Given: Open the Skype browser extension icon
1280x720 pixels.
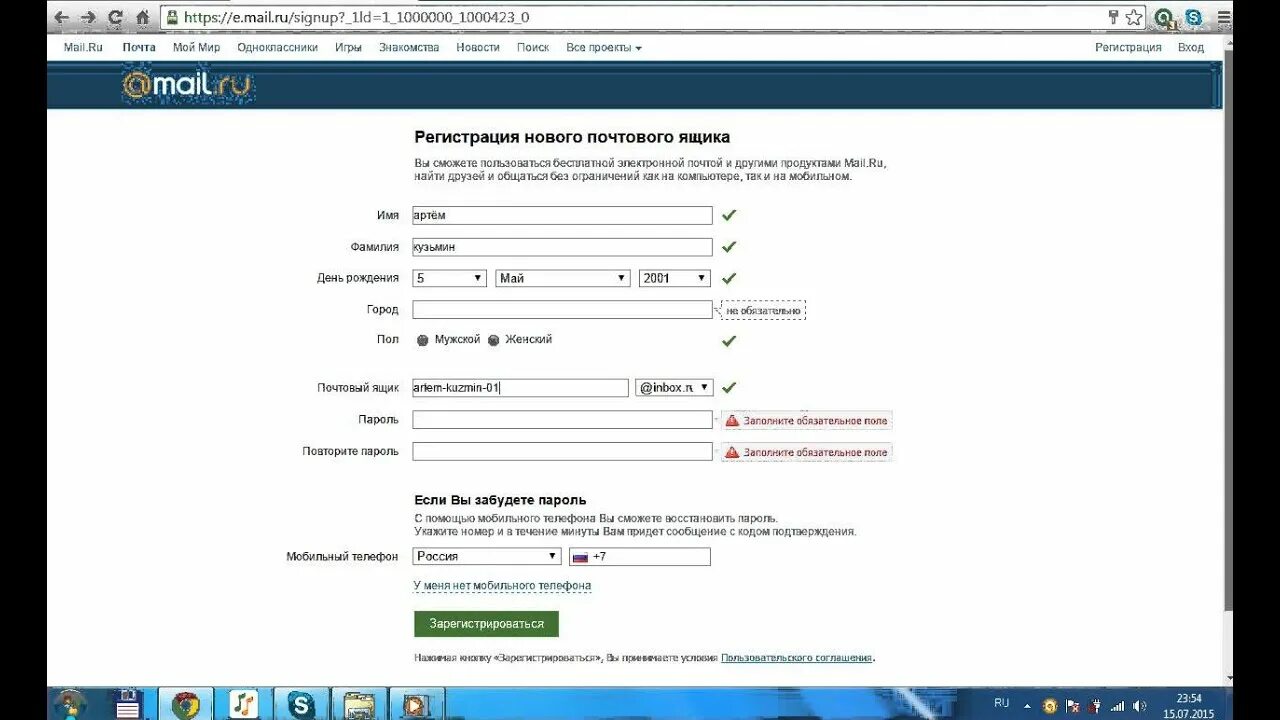Looking at the screenshot, I should 1194,17.
